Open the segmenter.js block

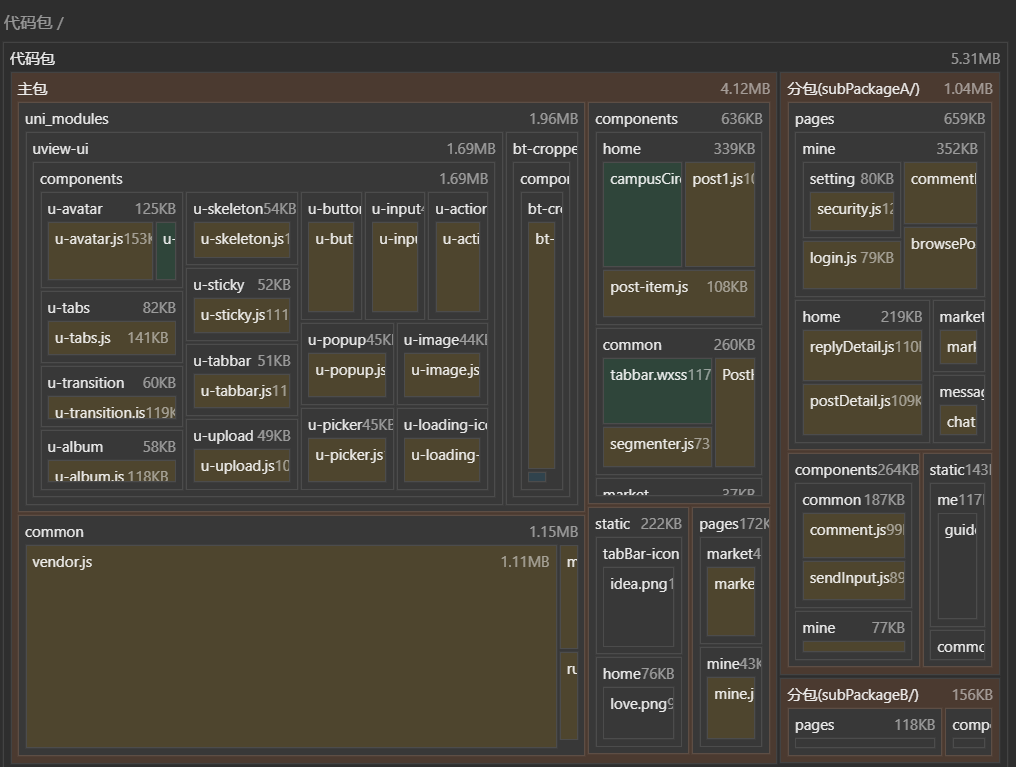coord(657,447)
